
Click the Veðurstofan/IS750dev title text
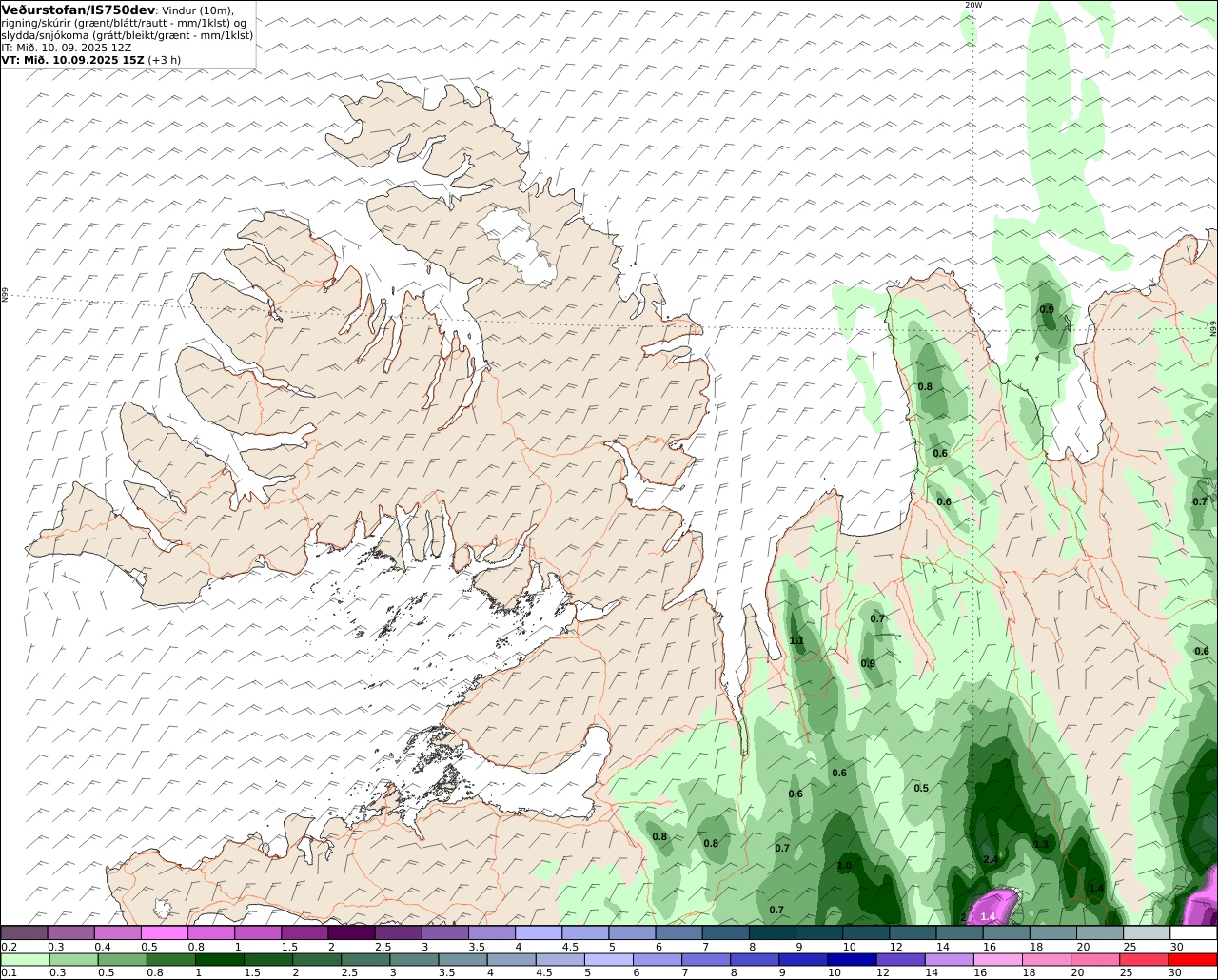pyautogui.click(x=78, y=10)
